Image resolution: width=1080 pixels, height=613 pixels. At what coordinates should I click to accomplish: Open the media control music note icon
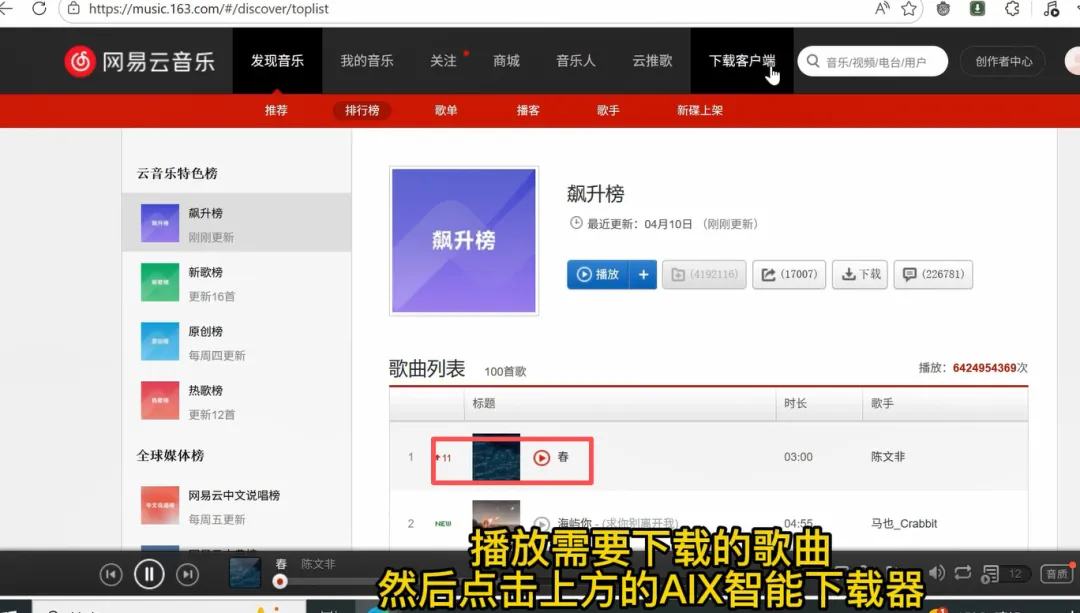[1050, 8]
